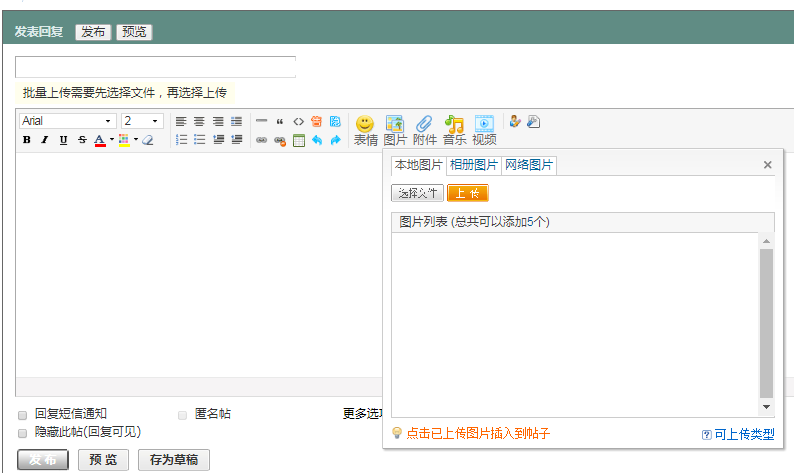Click the bottom 发布 publish button
794x473 pixels.
pyautogui.click(x=43, y=460)
